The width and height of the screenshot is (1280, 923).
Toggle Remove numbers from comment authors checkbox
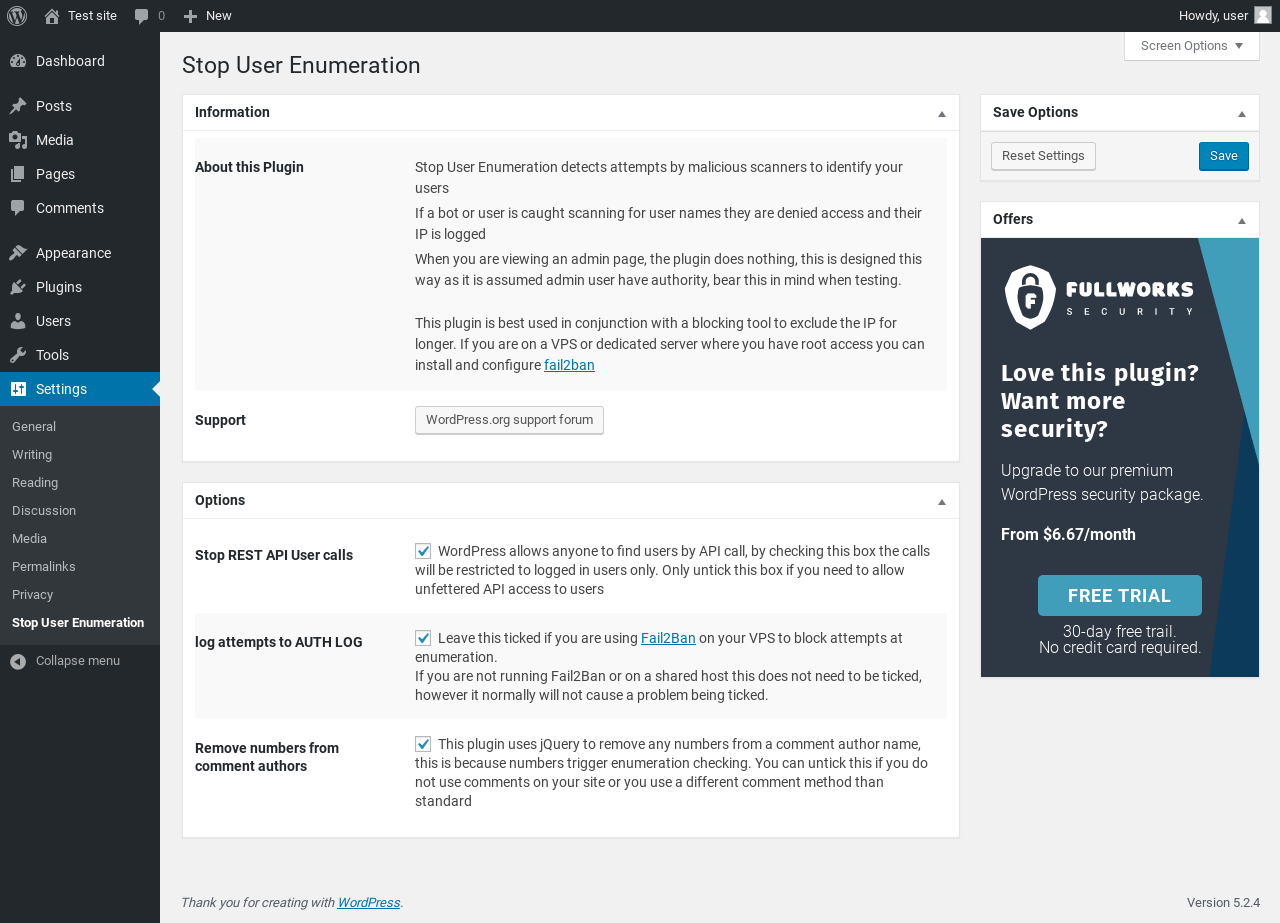pos(423,744)
